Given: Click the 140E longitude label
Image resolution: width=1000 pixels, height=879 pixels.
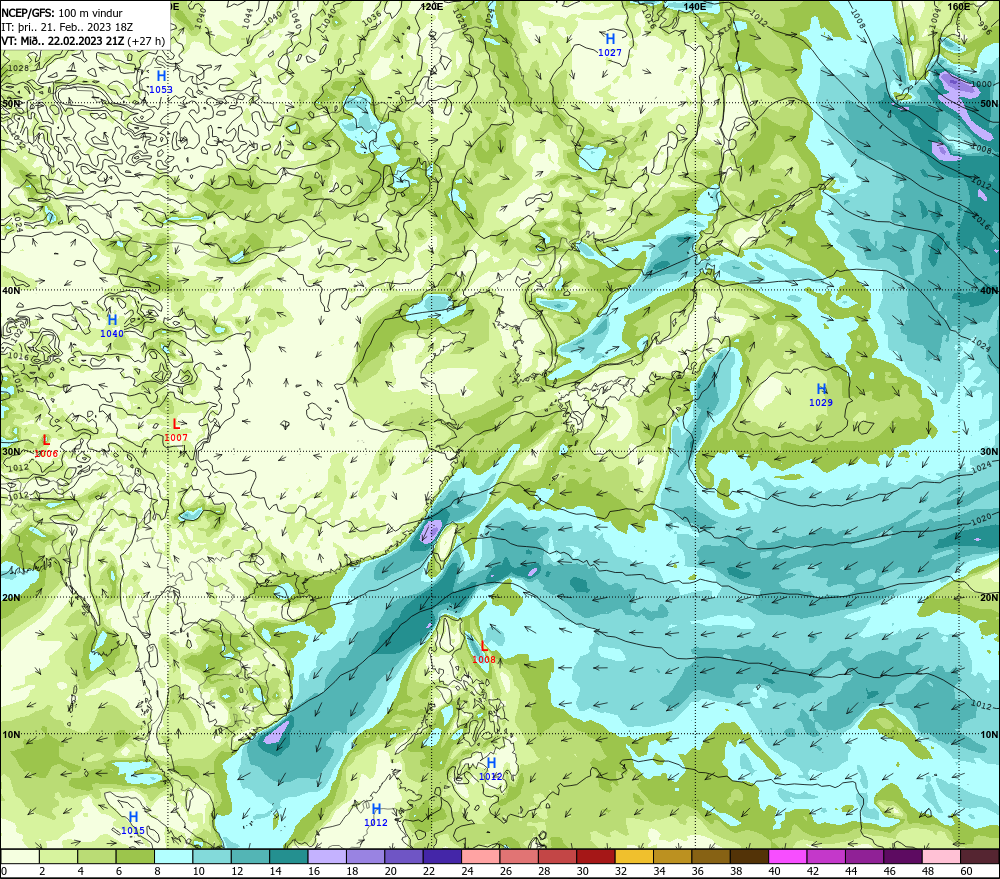Looking at the screenshot, I should point(695,6).
